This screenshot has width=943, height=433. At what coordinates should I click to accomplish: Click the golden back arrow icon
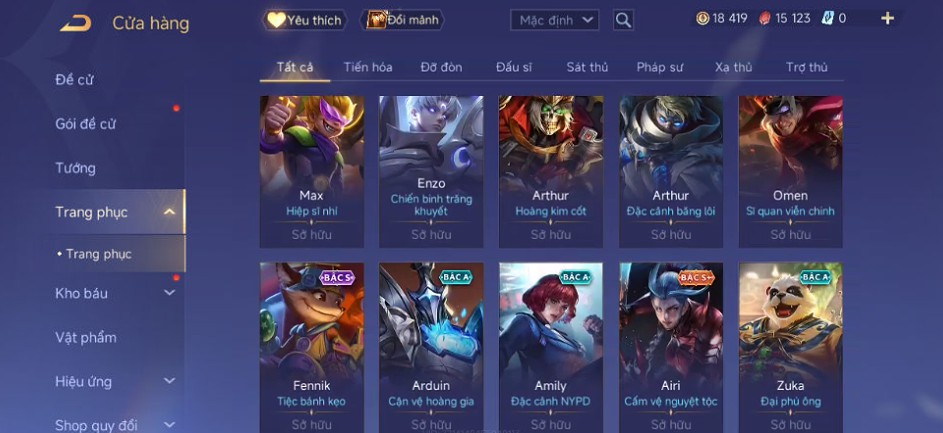76,23
